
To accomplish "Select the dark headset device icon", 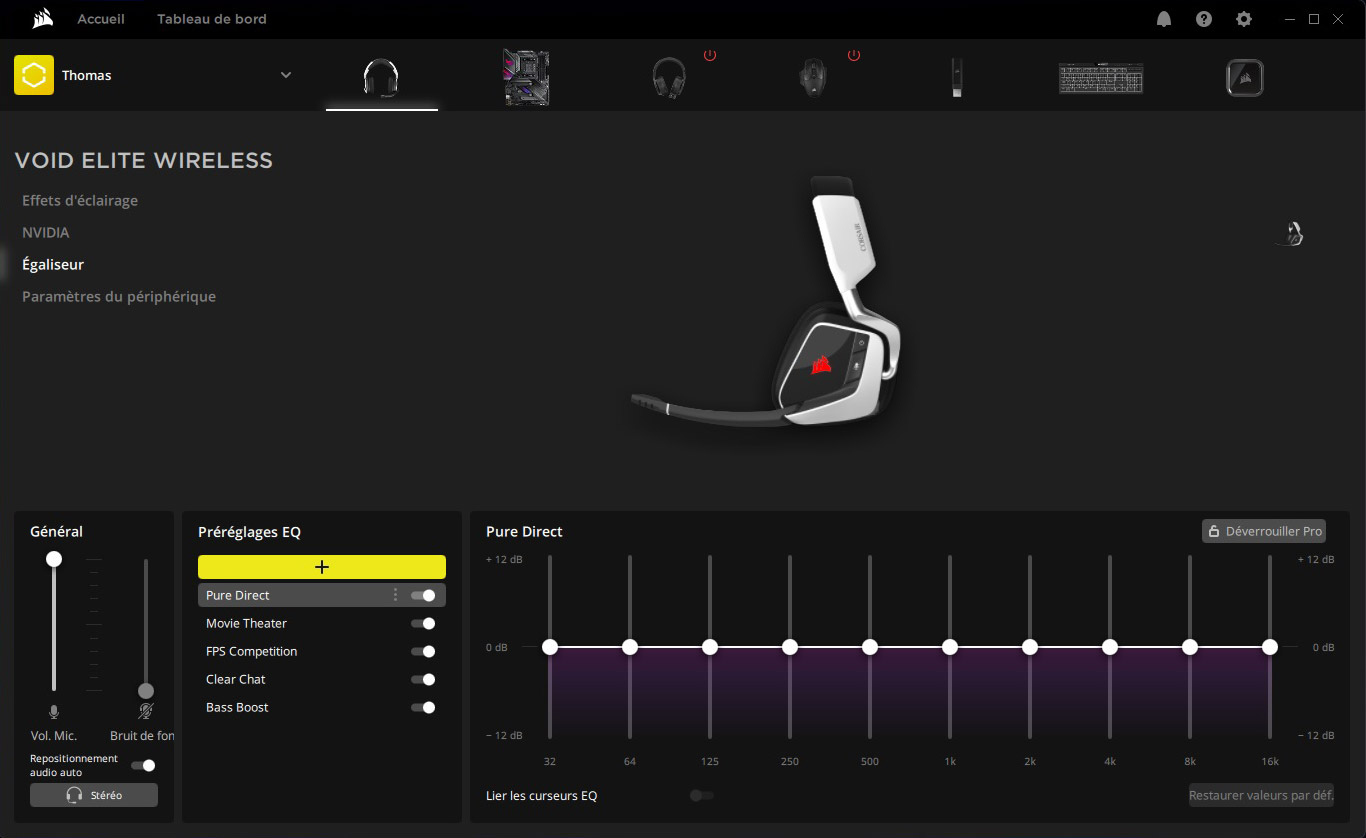I will (x=669, y=77).
